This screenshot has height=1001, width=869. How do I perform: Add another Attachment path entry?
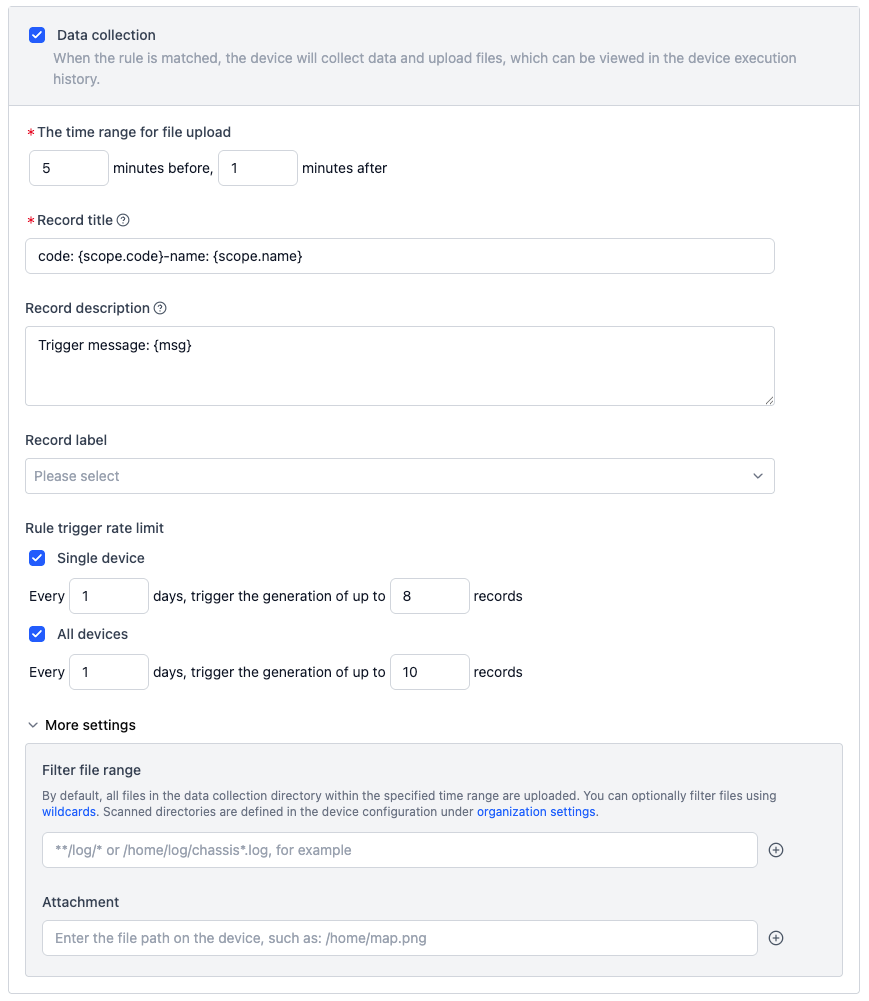tap(776, 938)
